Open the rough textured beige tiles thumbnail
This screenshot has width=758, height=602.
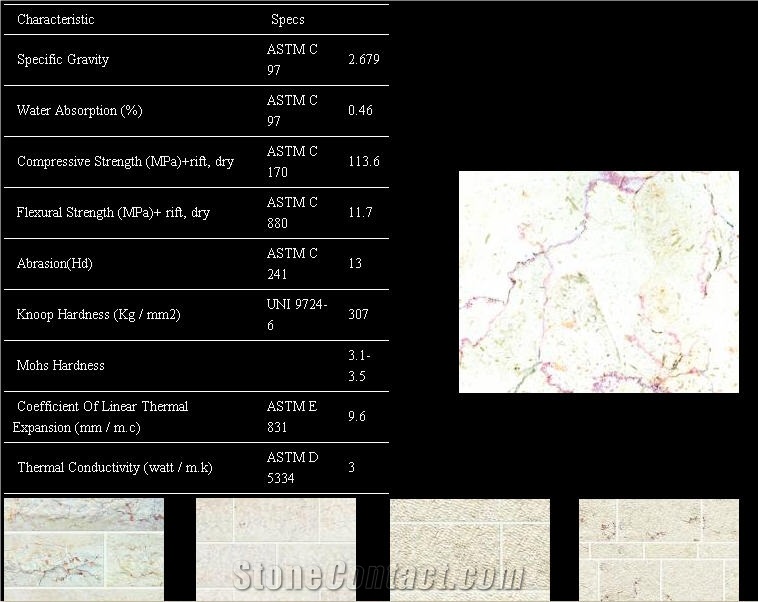470,550
